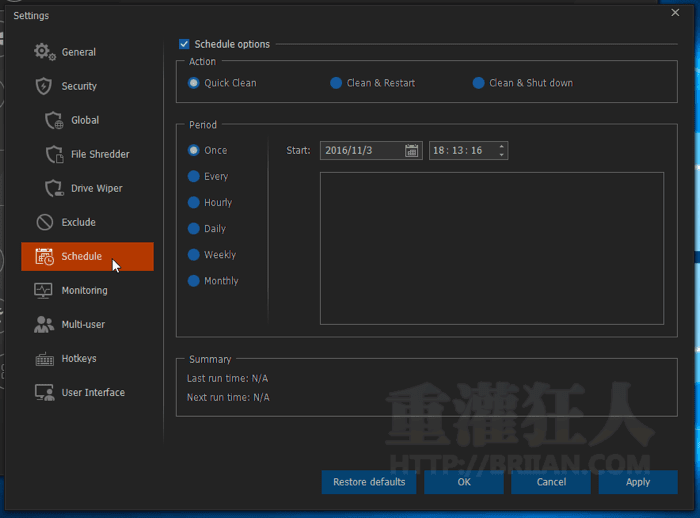Open Hotkeys settings
This screenshot has width=700, height=518.
pos(79,359)
